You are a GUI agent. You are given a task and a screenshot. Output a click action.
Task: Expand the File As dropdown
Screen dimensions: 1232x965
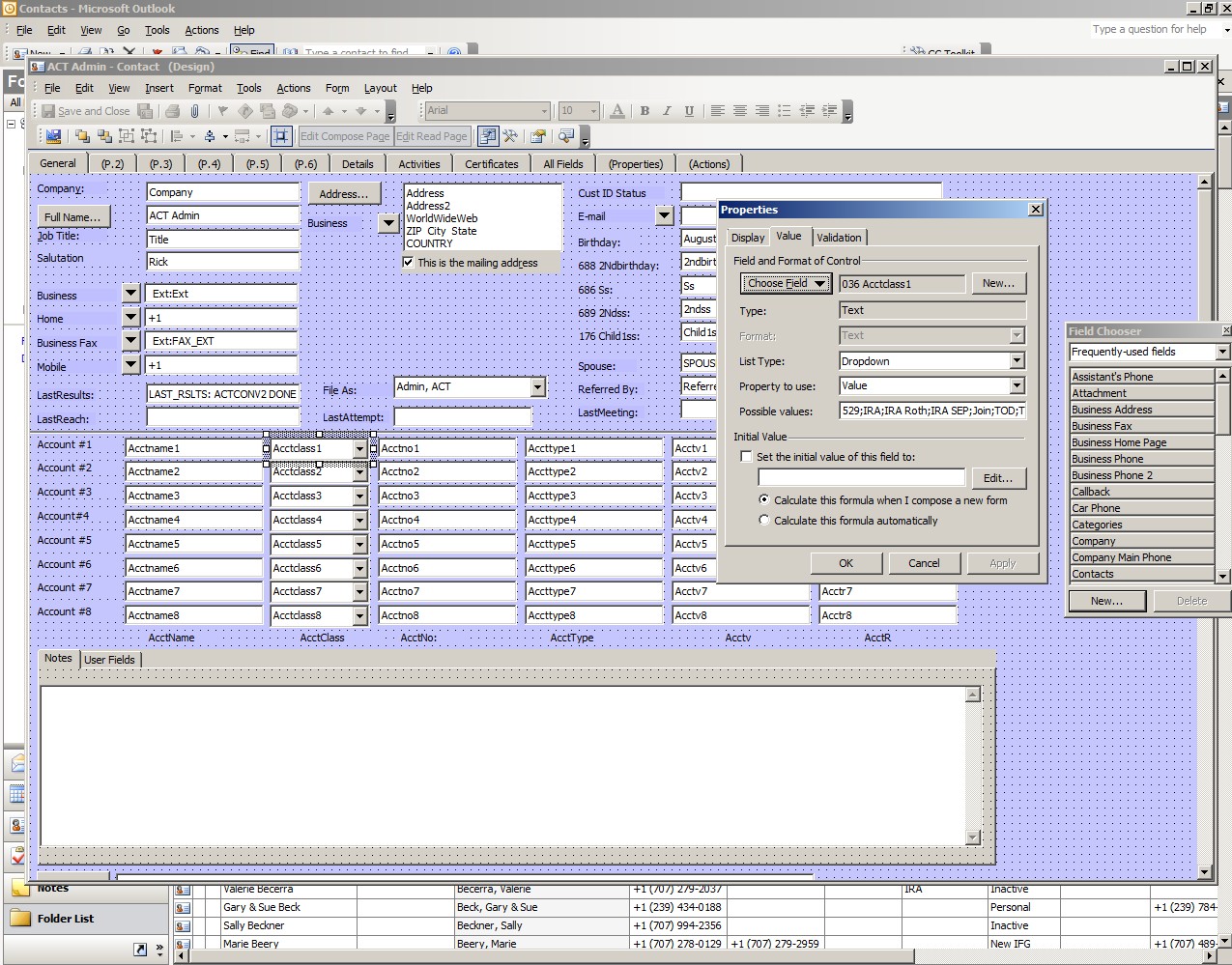(538, 387)
